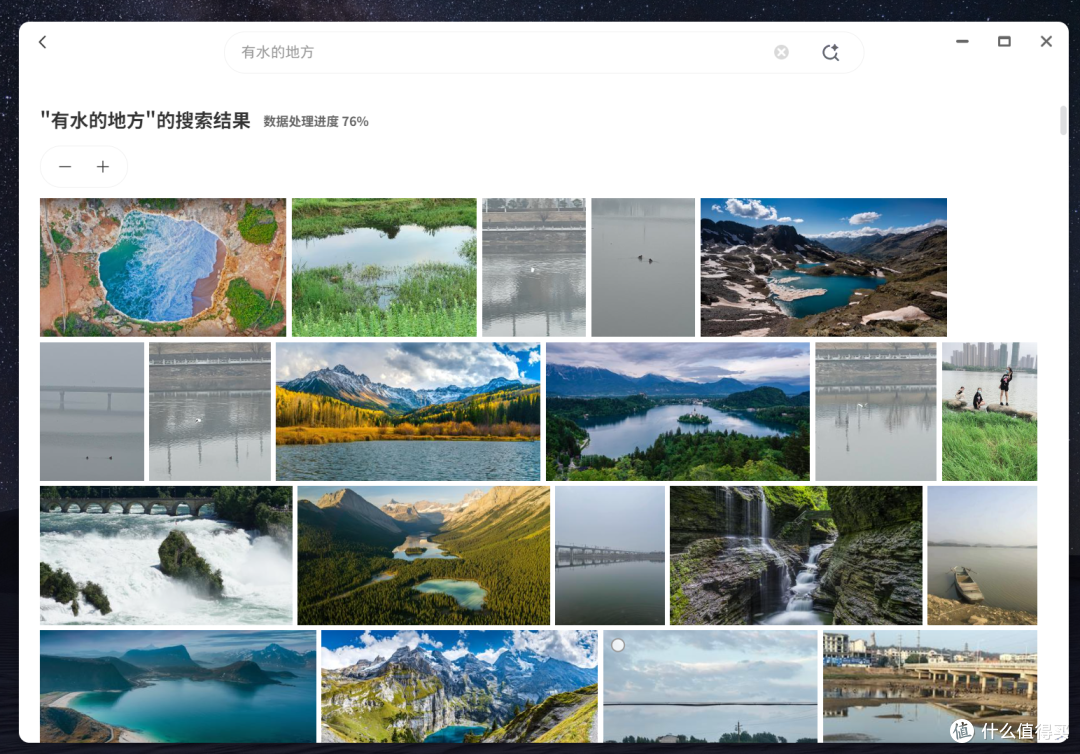This screenshot has width=1080, height=754.
Task: Run AI search with the magnifier icon
Action: click(x=831, y=52)
